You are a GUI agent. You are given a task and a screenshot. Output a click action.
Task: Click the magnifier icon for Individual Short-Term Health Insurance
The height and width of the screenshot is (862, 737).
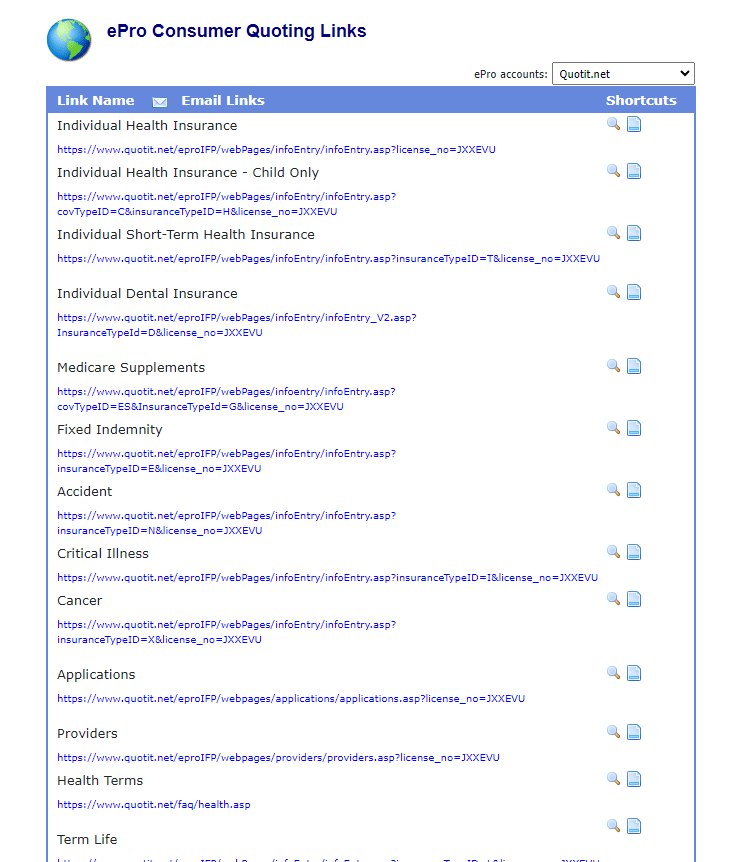(x=613, y=233)
